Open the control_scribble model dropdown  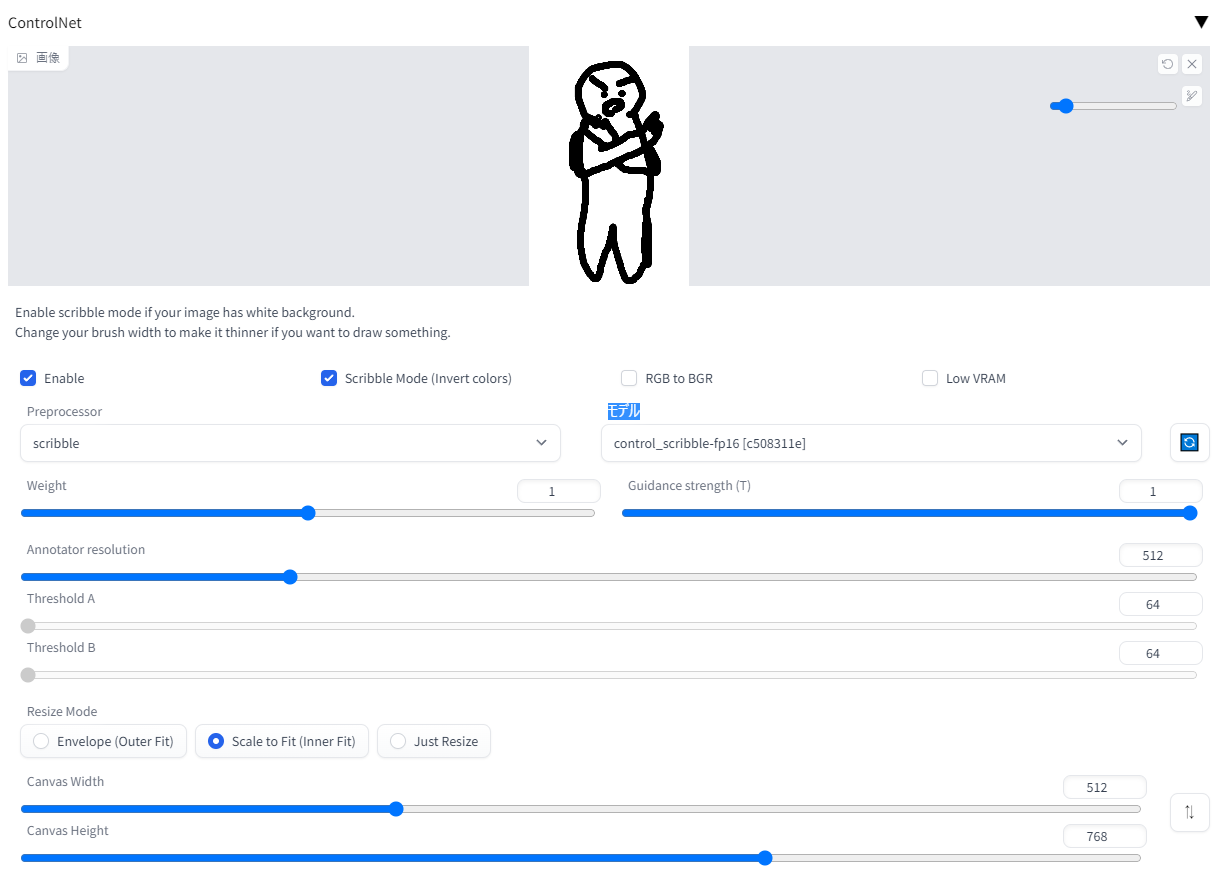pyautogui.click(x=871, y=443)
